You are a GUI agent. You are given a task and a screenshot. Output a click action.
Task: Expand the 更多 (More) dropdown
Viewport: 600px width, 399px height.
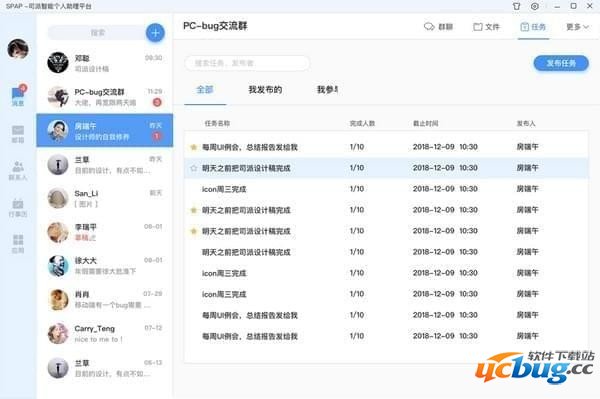point(577,27)
